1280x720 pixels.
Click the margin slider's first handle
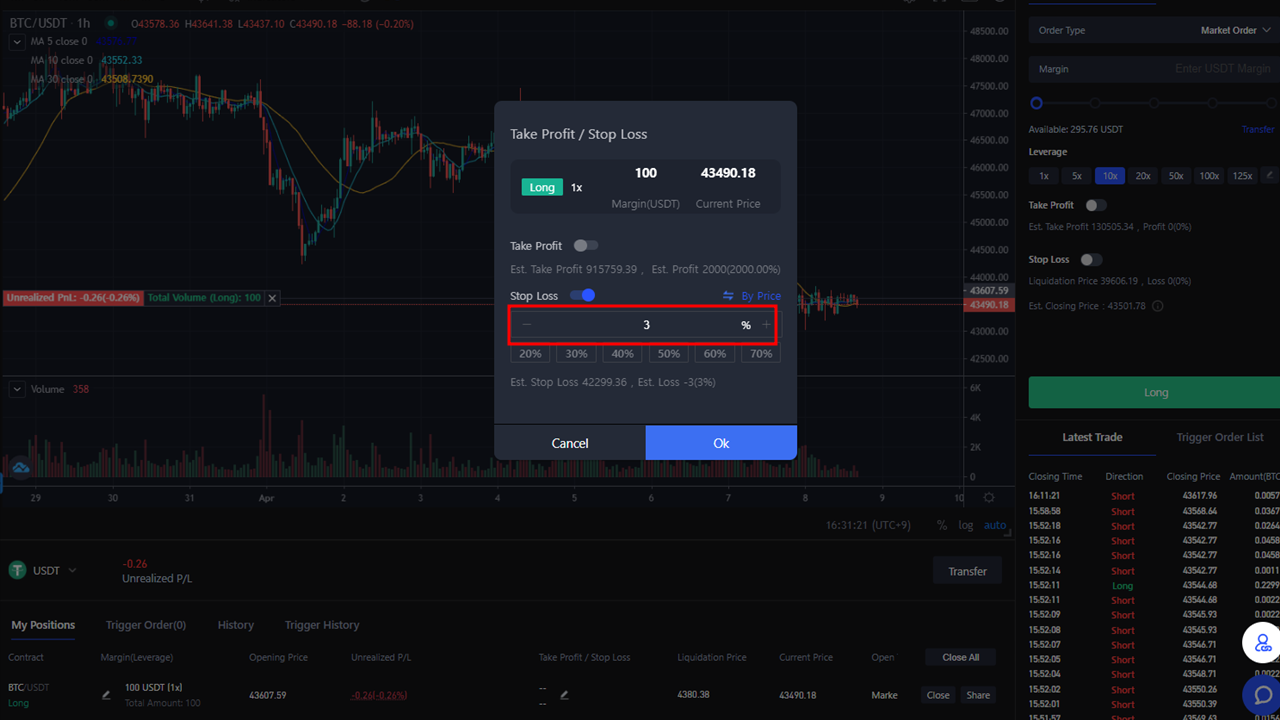(x=1036, y=103)
